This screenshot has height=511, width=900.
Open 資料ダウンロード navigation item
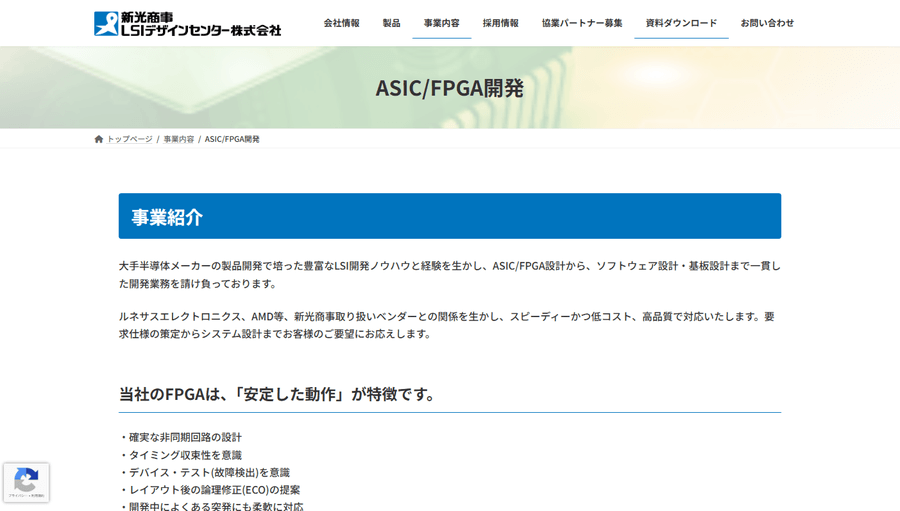click(681, 23)
